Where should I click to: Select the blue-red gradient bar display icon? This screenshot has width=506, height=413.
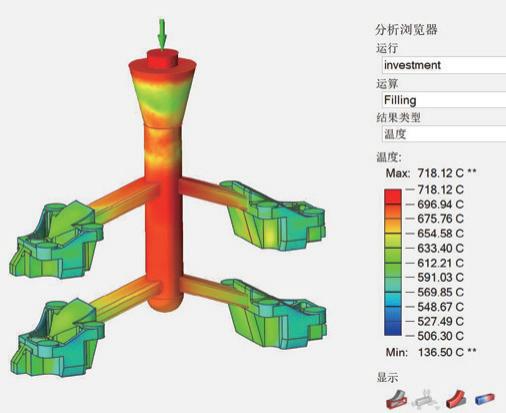click(485, 398)
